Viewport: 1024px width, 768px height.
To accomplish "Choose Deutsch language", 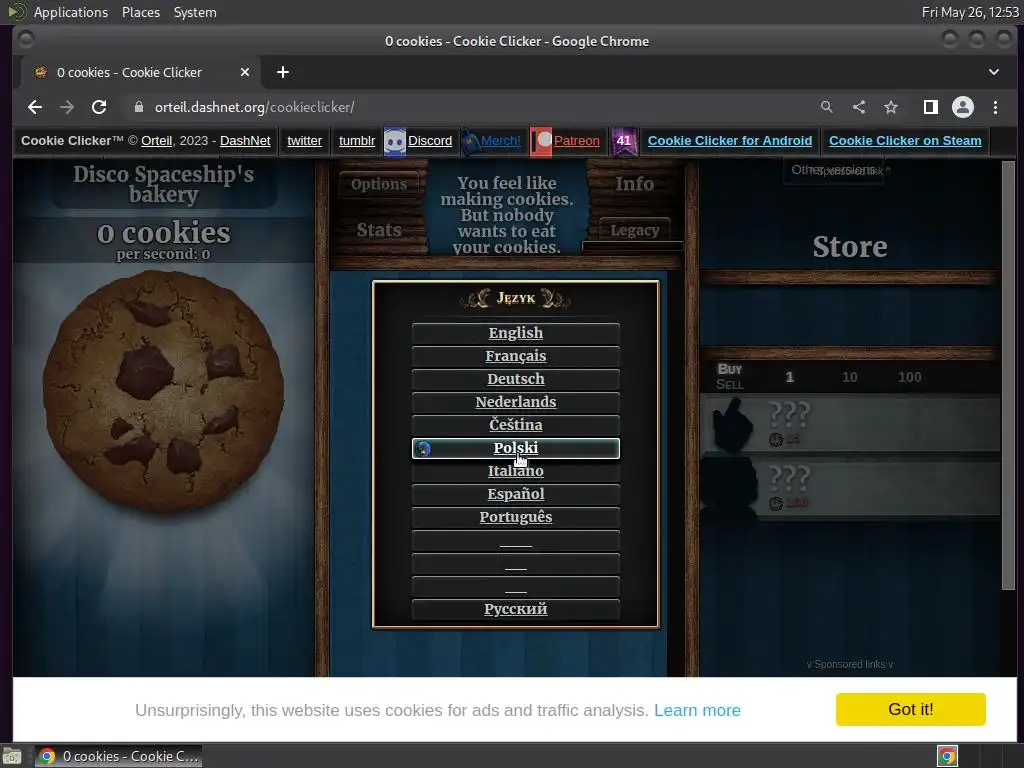I will click(516, 379).
